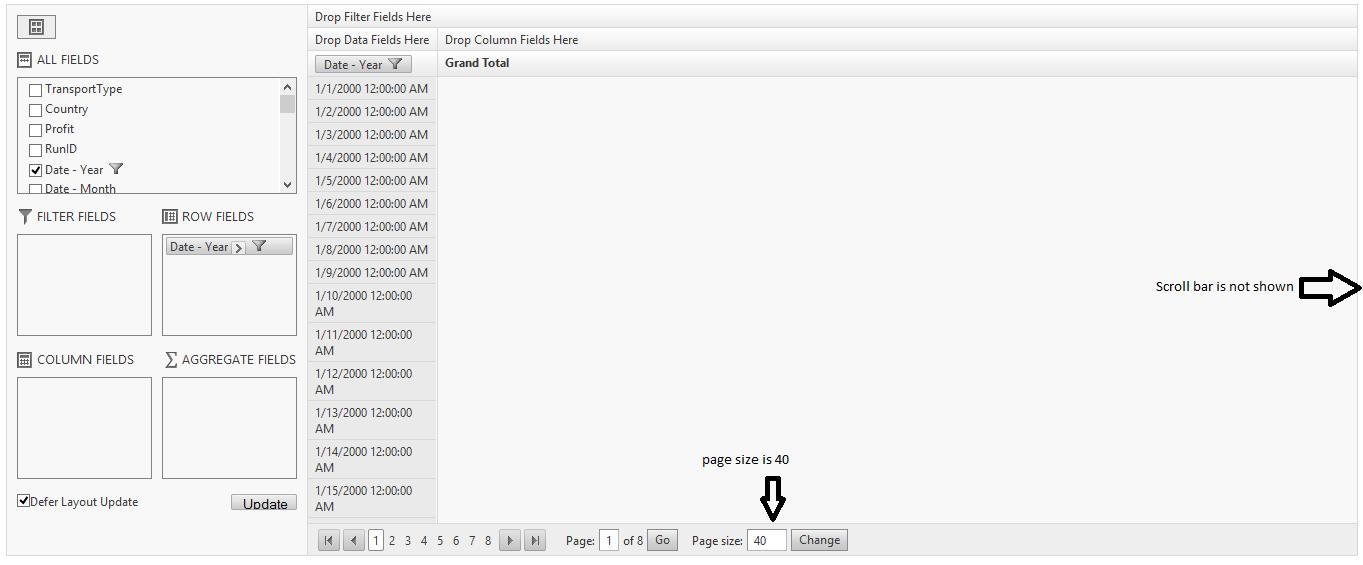Go to first page of pager
This screenshot has width=1363, height=565.
click(x=329, y=540)
